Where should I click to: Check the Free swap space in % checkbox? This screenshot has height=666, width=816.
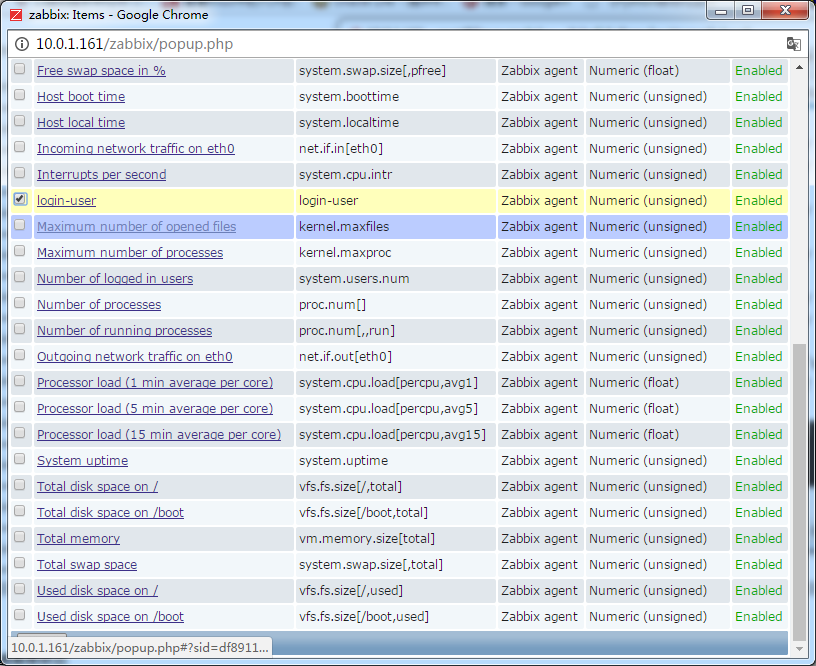pyautogui.click(x=20, y=69)
